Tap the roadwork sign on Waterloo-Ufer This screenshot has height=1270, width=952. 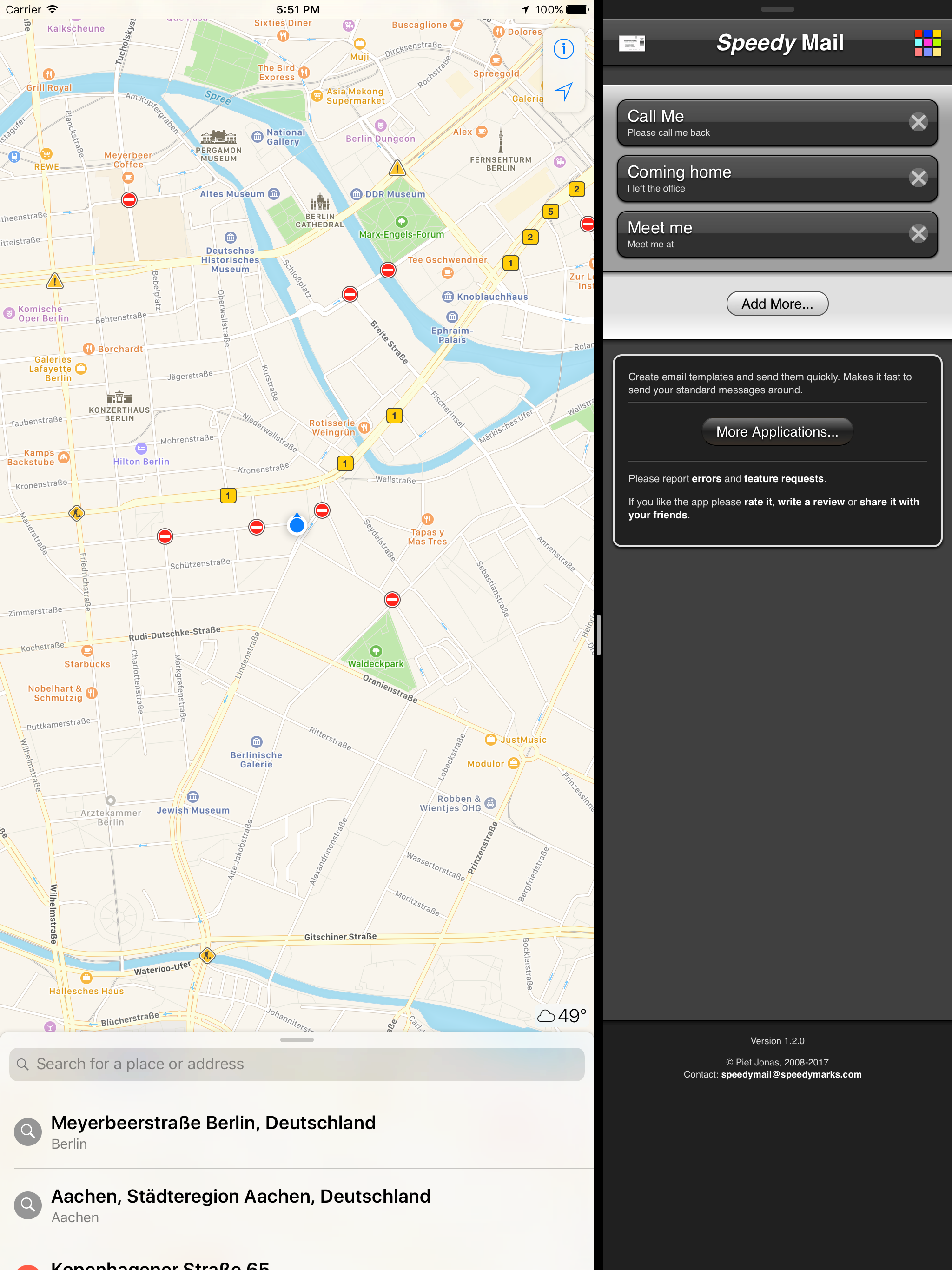click(x=207, y=955)
